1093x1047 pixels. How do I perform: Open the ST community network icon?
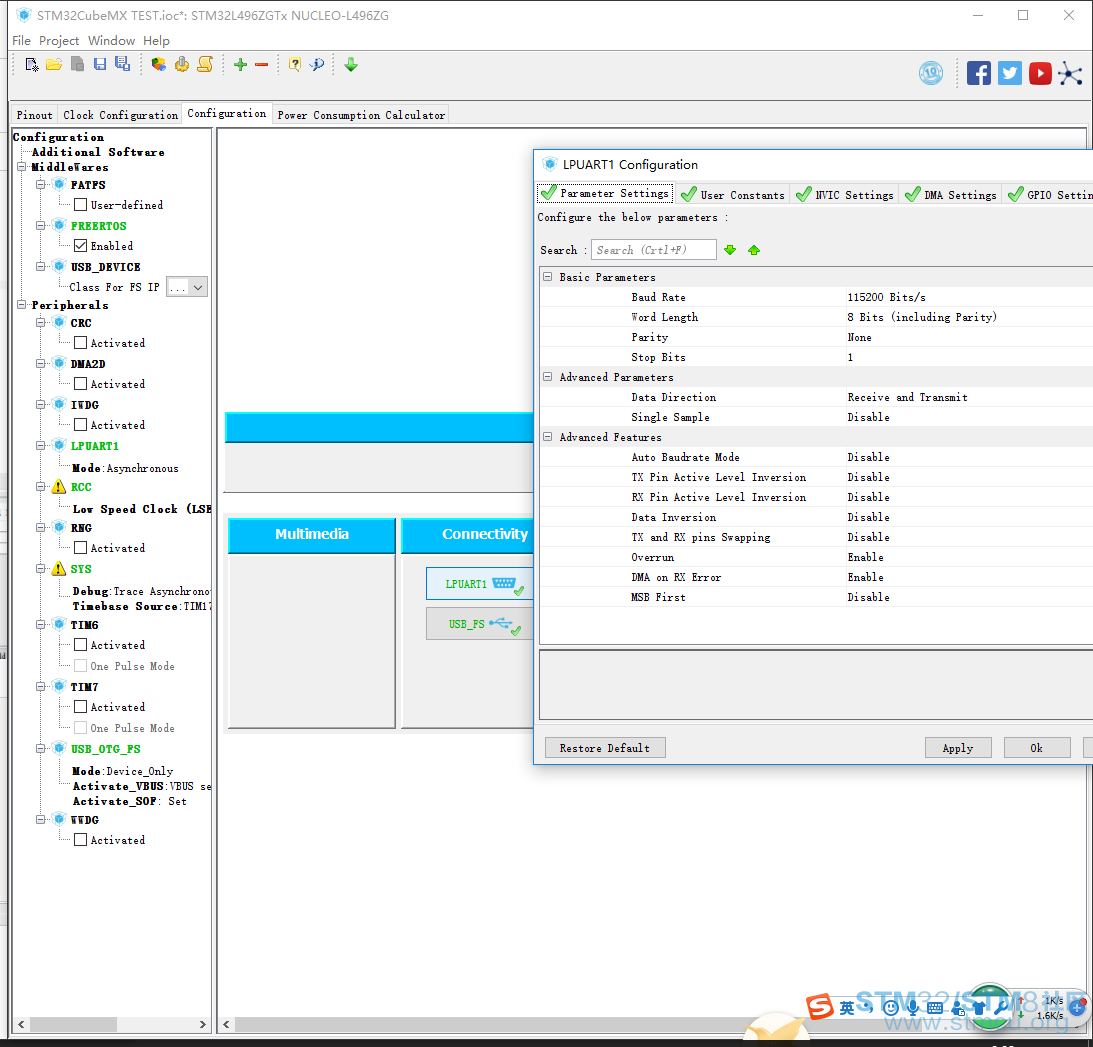[1070, 73]
